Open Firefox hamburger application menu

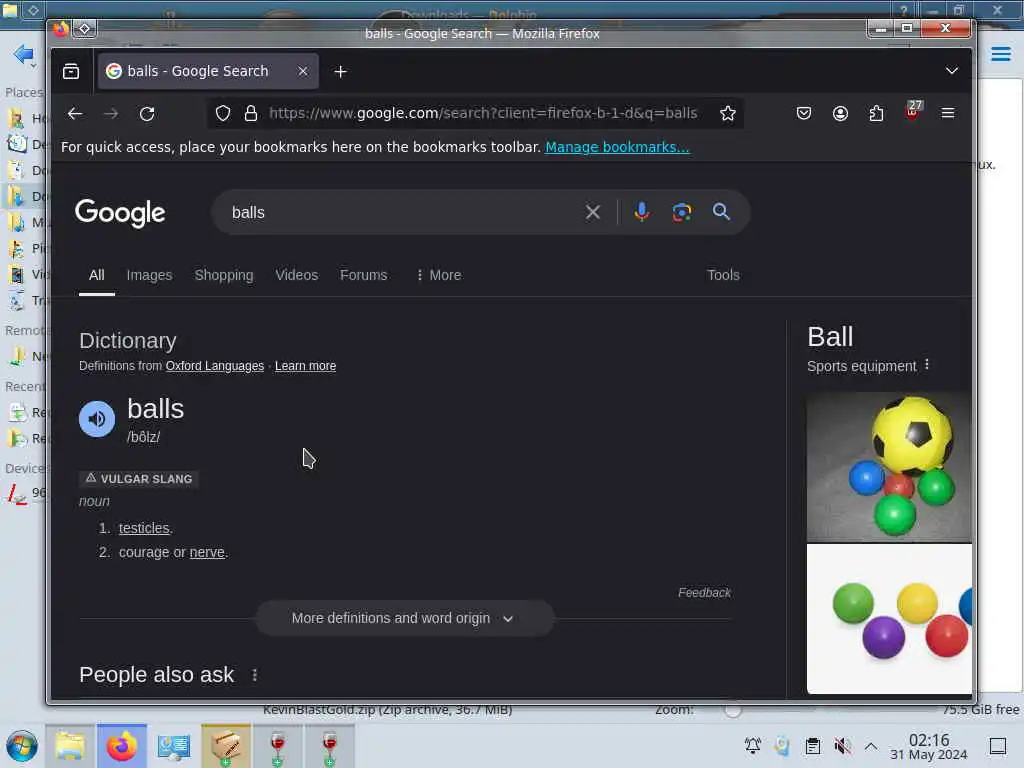click(948, 114)
